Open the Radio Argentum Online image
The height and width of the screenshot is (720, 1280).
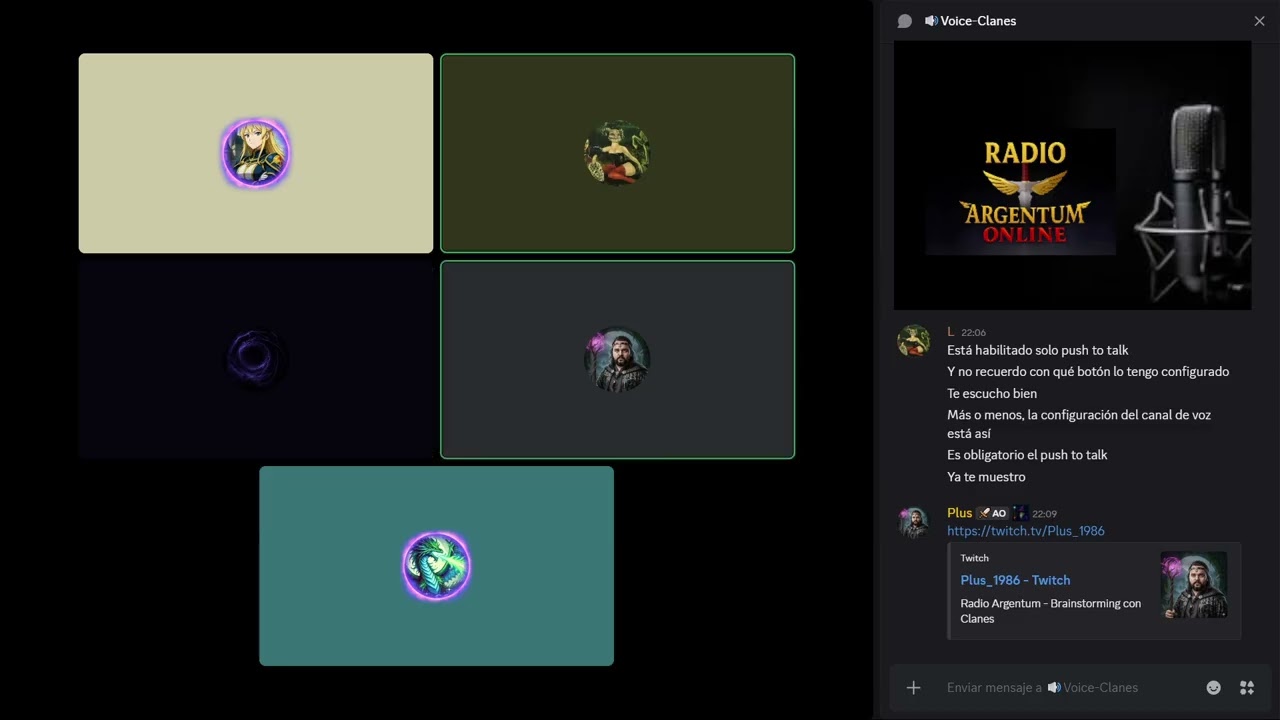[1072, 175]
